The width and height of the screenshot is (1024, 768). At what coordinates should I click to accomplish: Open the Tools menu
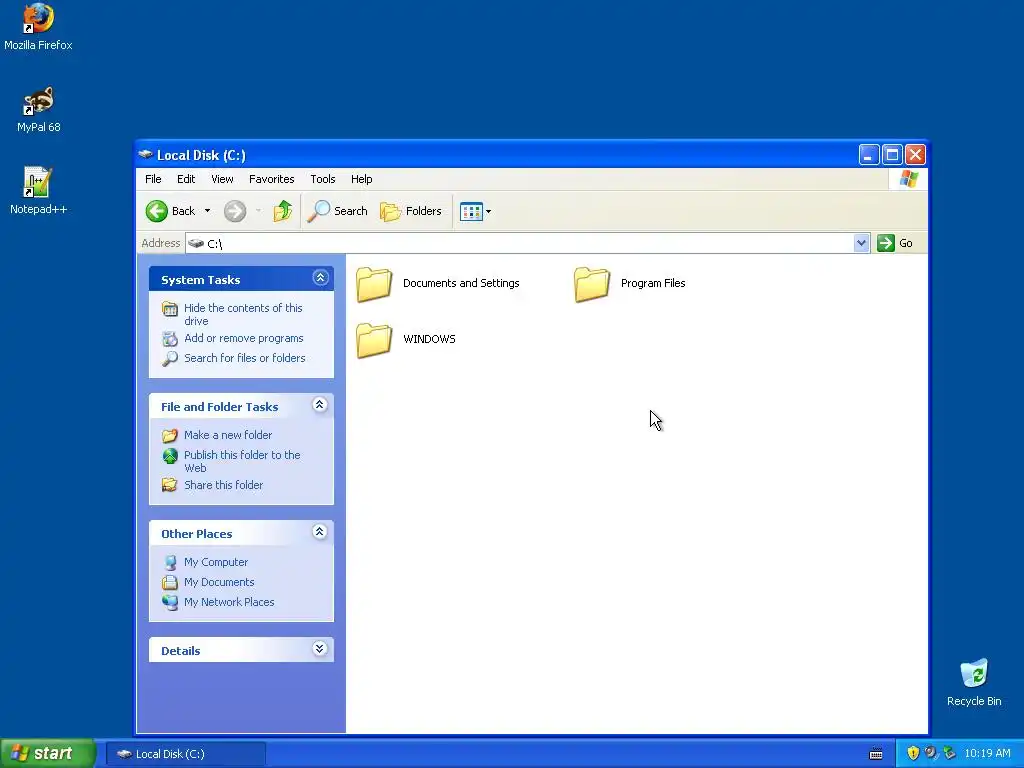323,179
